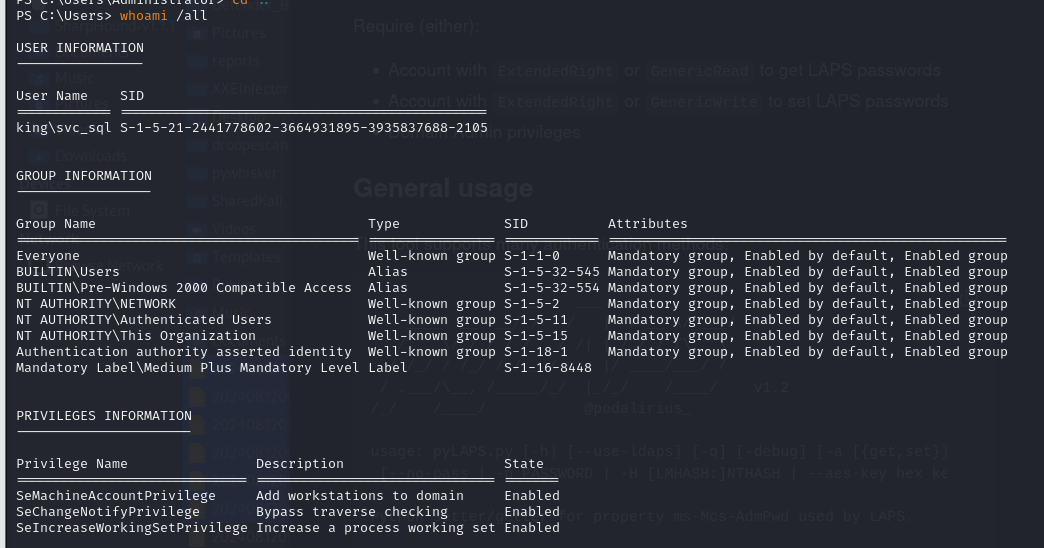Click the "User Name" column header
The height and width of the screenshot is (548, 1044).
point(52,96)
